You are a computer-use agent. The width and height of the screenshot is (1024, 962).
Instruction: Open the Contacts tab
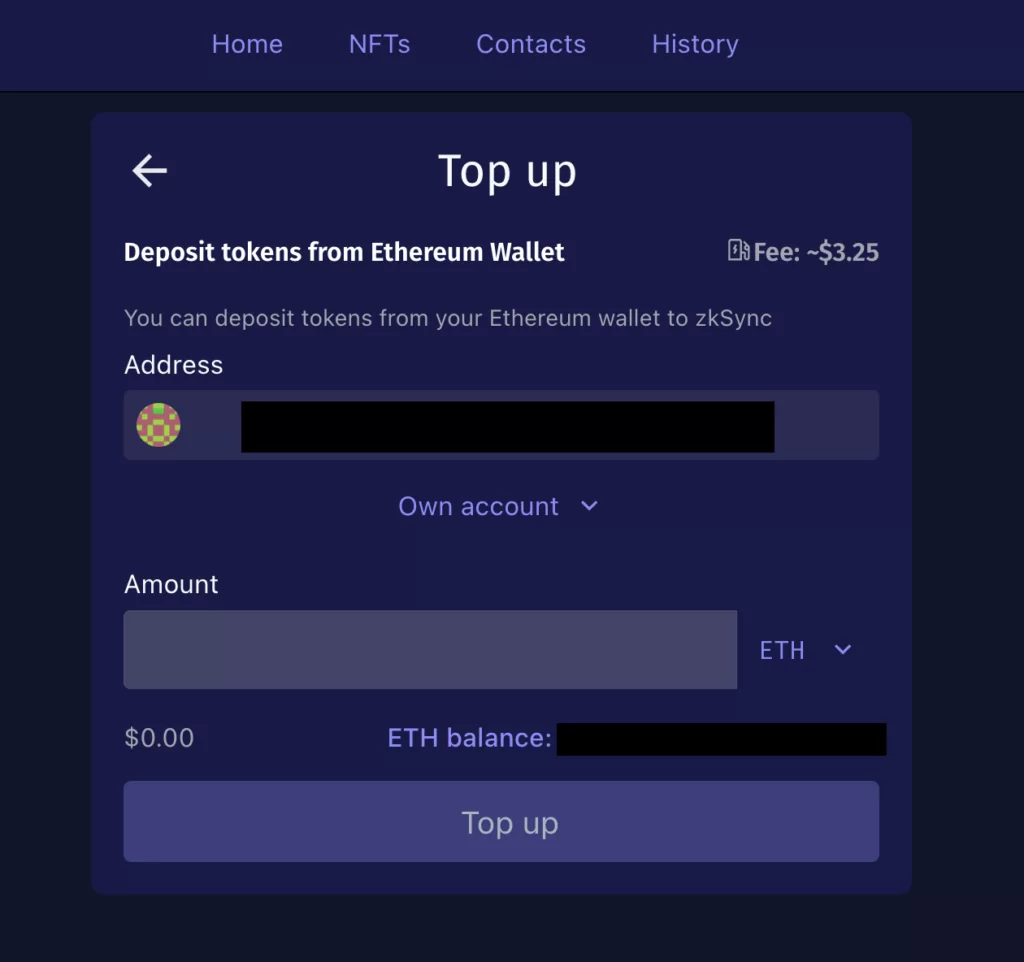[531, 44]
